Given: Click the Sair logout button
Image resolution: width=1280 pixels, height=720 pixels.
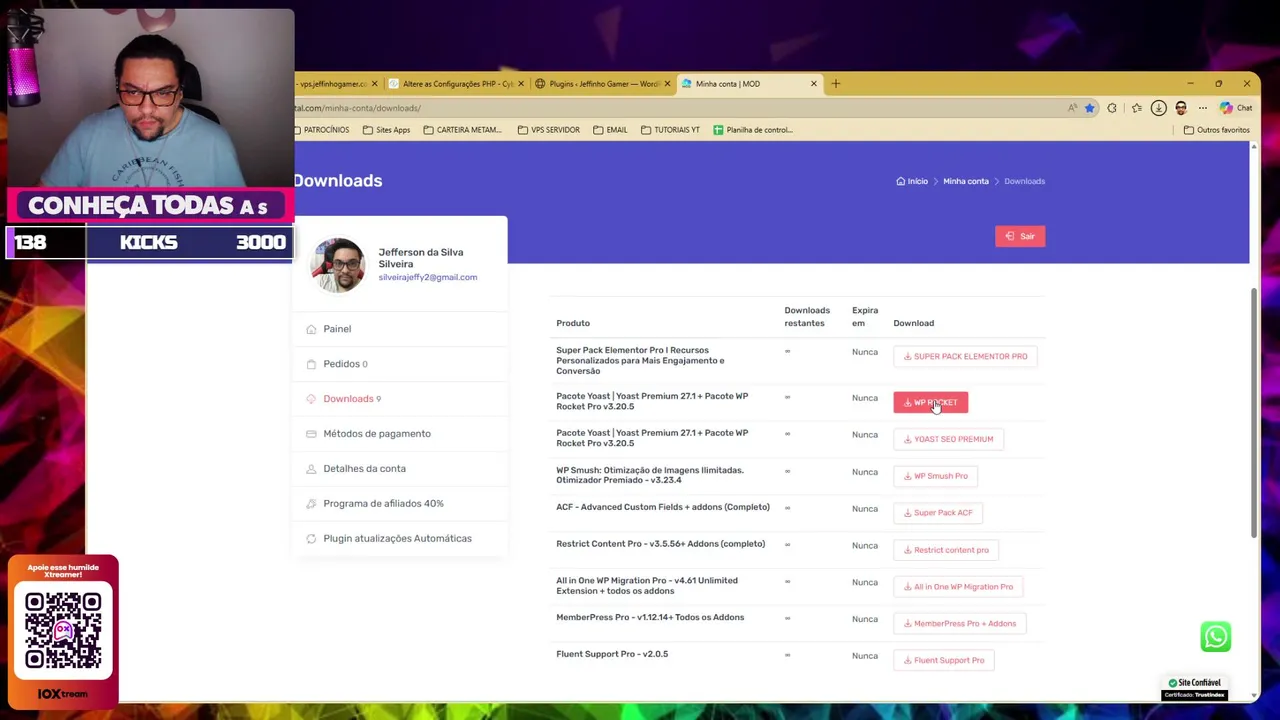Looking at the screenshot, I should click(x=1020, y=236).
